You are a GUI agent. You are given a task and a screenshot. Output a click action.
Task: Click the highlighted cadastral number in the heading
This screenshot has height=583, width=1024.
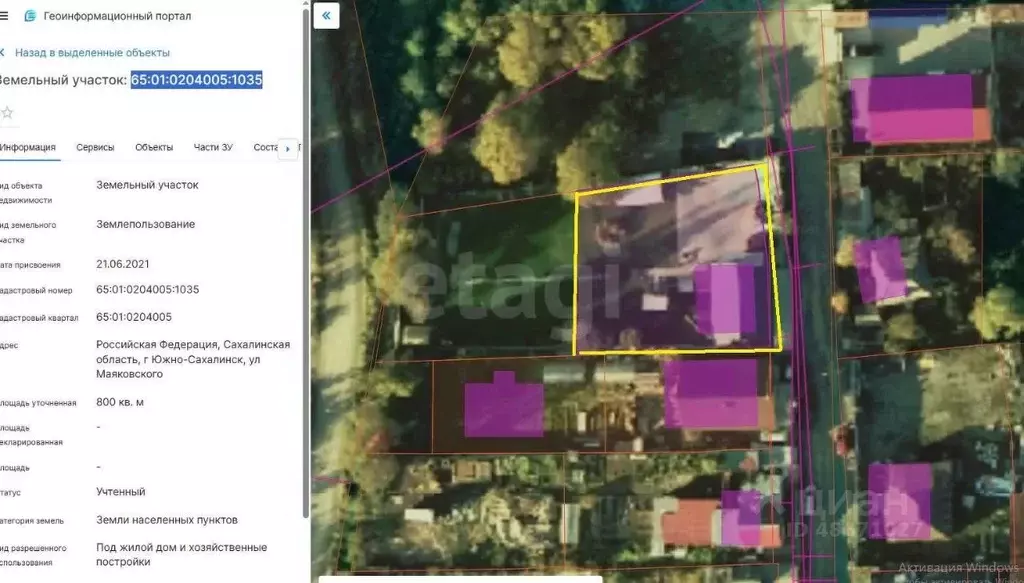(196, 80)
